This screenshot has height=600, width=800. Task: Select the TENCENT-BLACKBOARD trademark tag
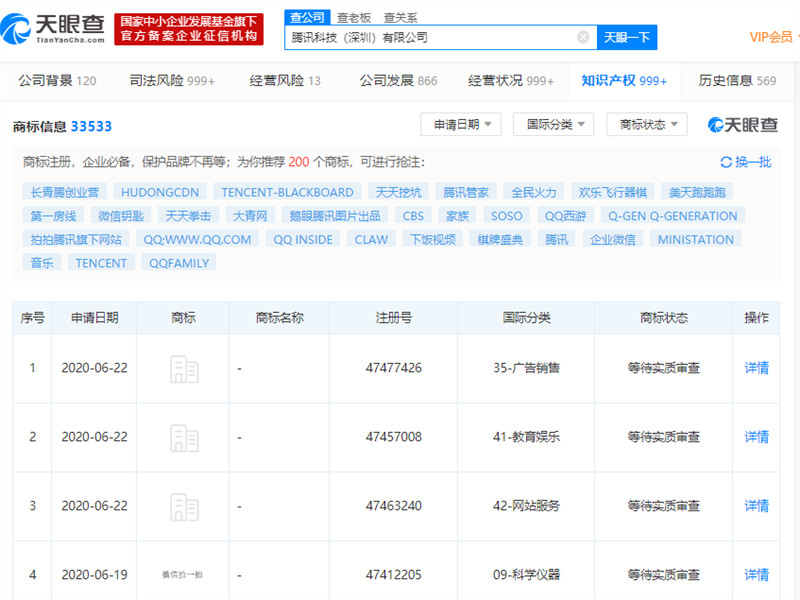tap(287, 192)
